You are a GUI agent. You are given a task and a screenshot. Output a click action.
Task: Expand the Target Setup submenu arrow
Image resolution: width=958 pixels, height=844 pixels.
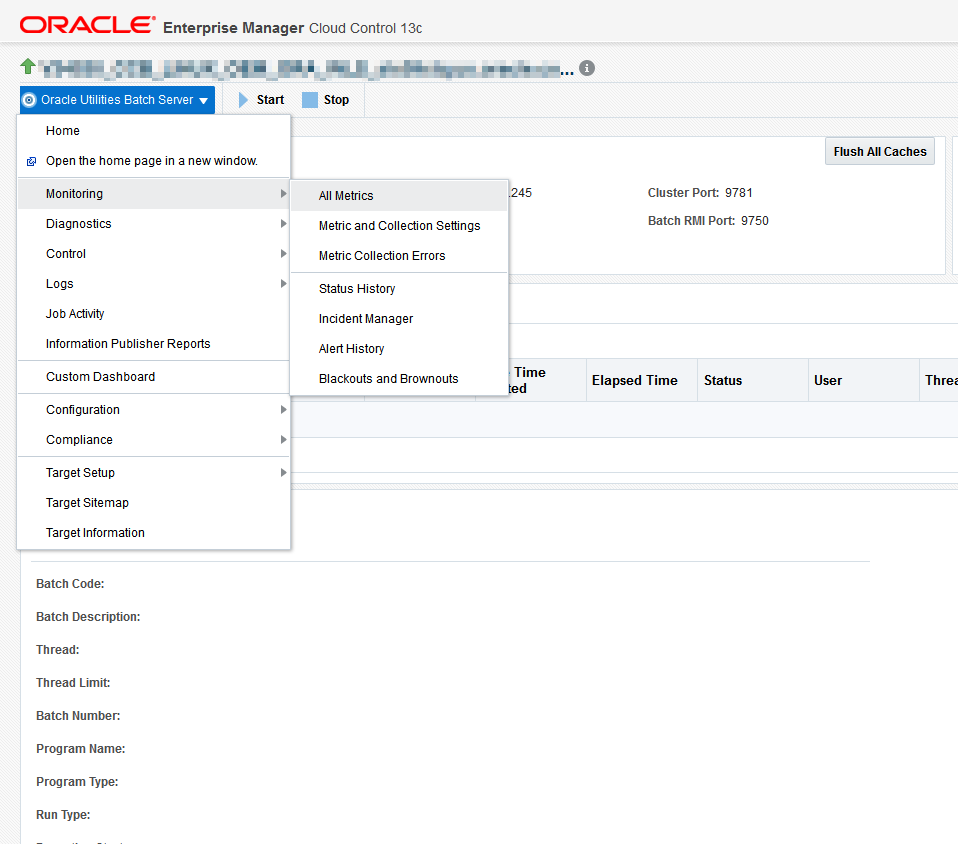point(283,472)
